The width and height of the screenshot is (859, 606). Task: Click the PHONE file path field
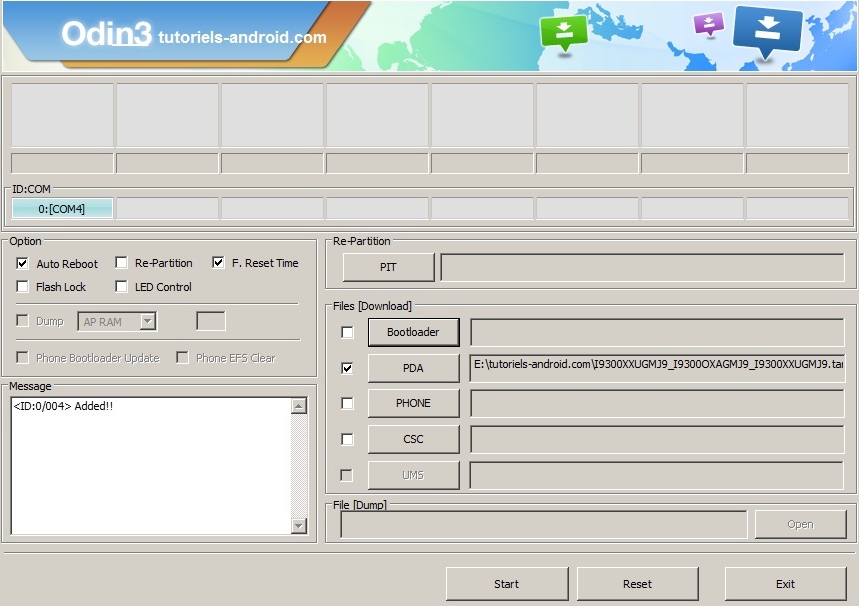coord(656,403)
